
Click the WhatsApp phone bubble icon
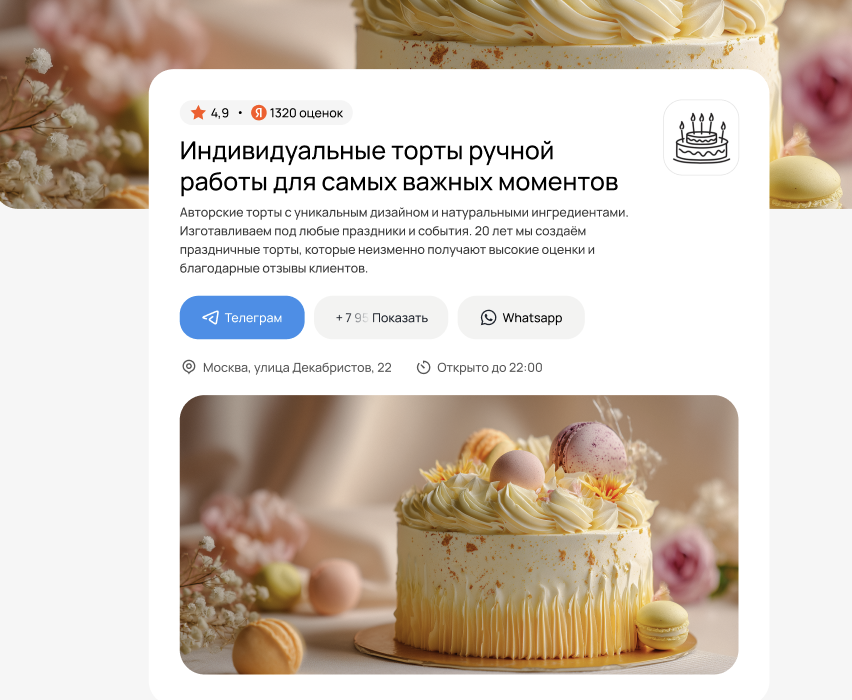click(x=488, y=317)
